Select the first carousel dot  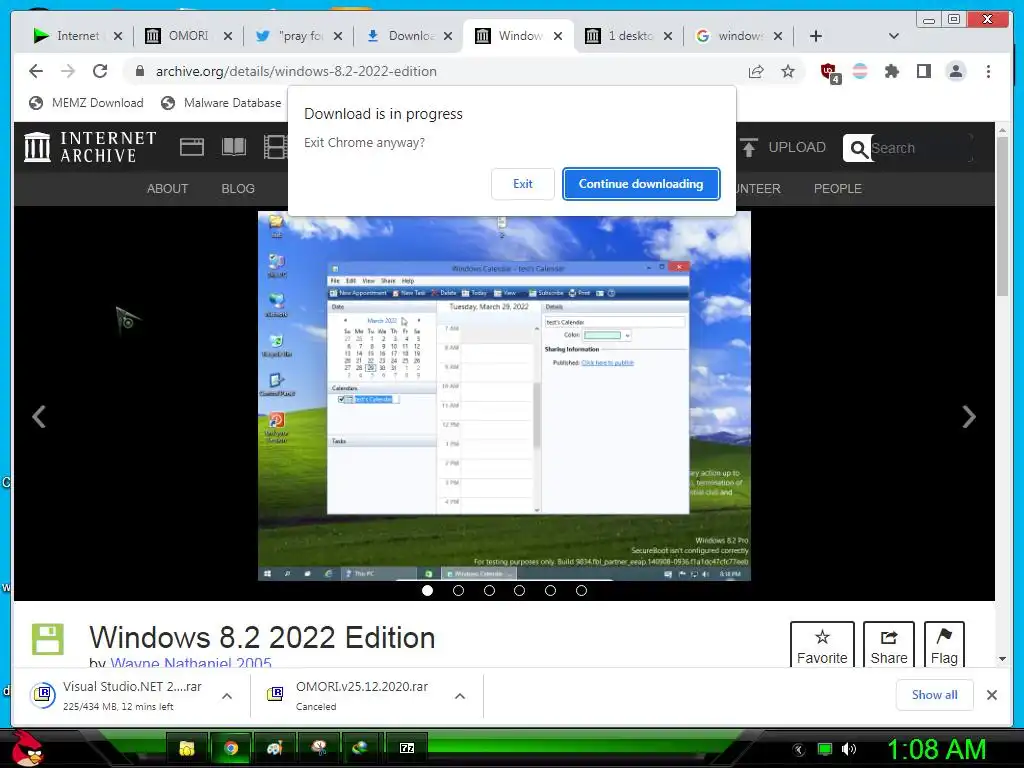click(428, 590)
